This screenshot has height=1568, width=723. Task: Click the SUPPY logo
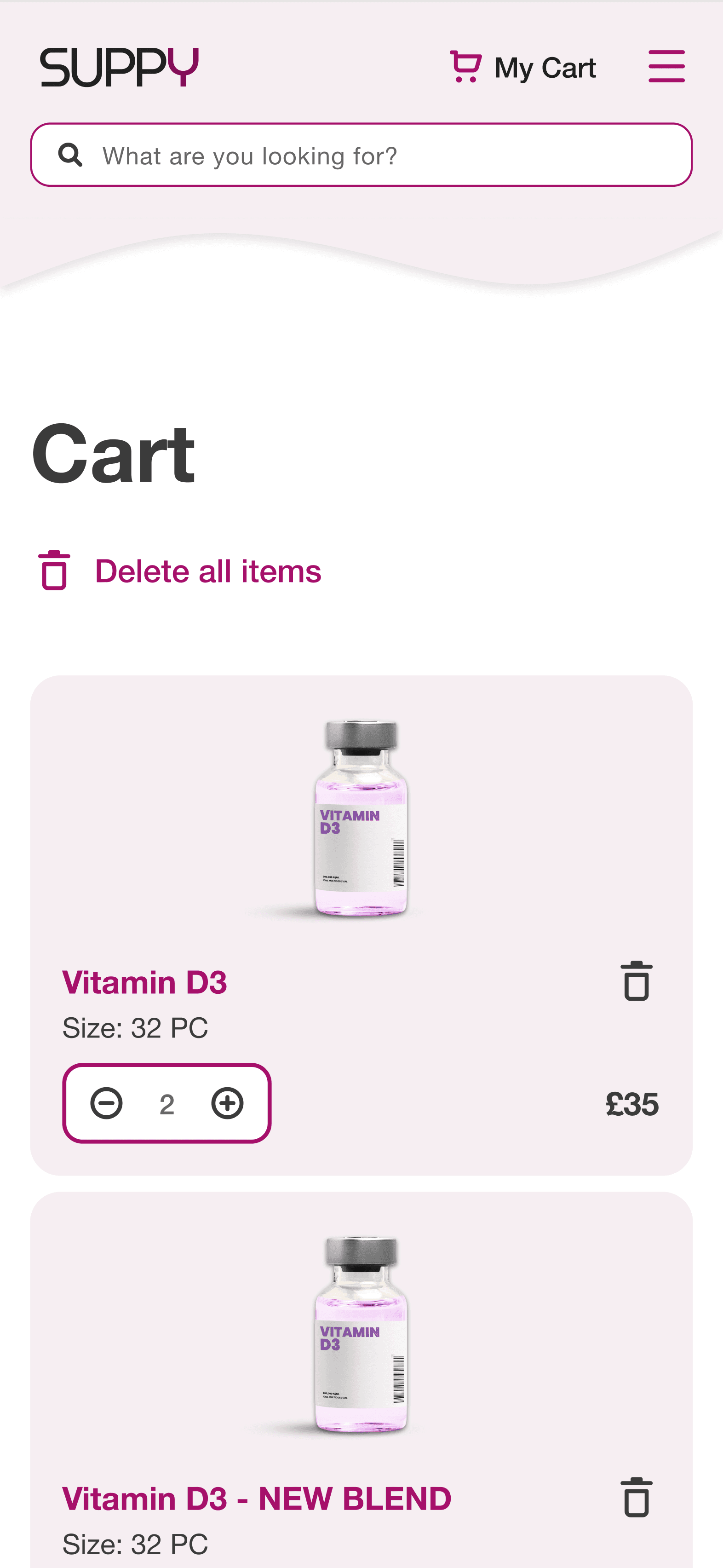click(119, 67)
